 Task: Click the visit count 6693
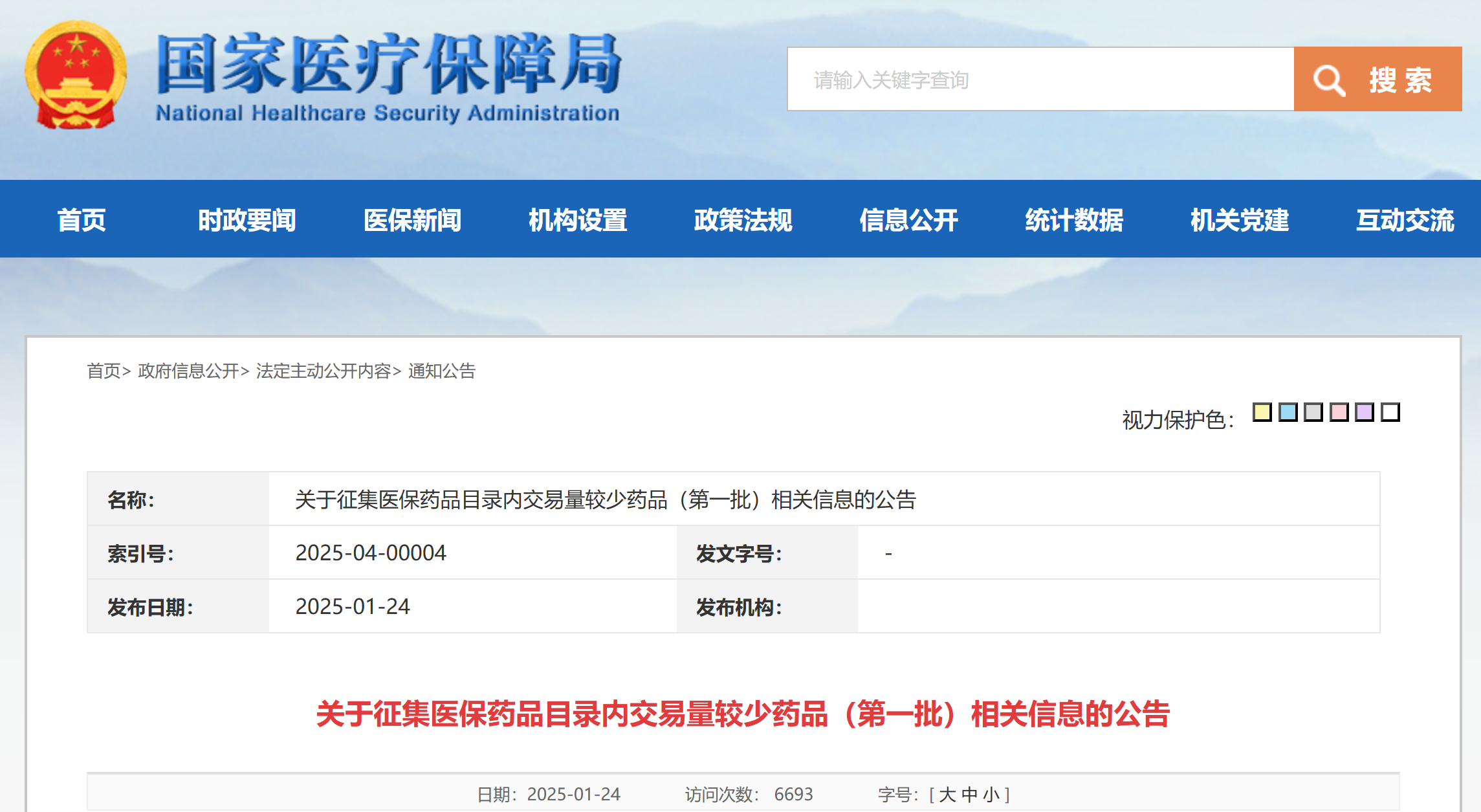click(794, 795)
